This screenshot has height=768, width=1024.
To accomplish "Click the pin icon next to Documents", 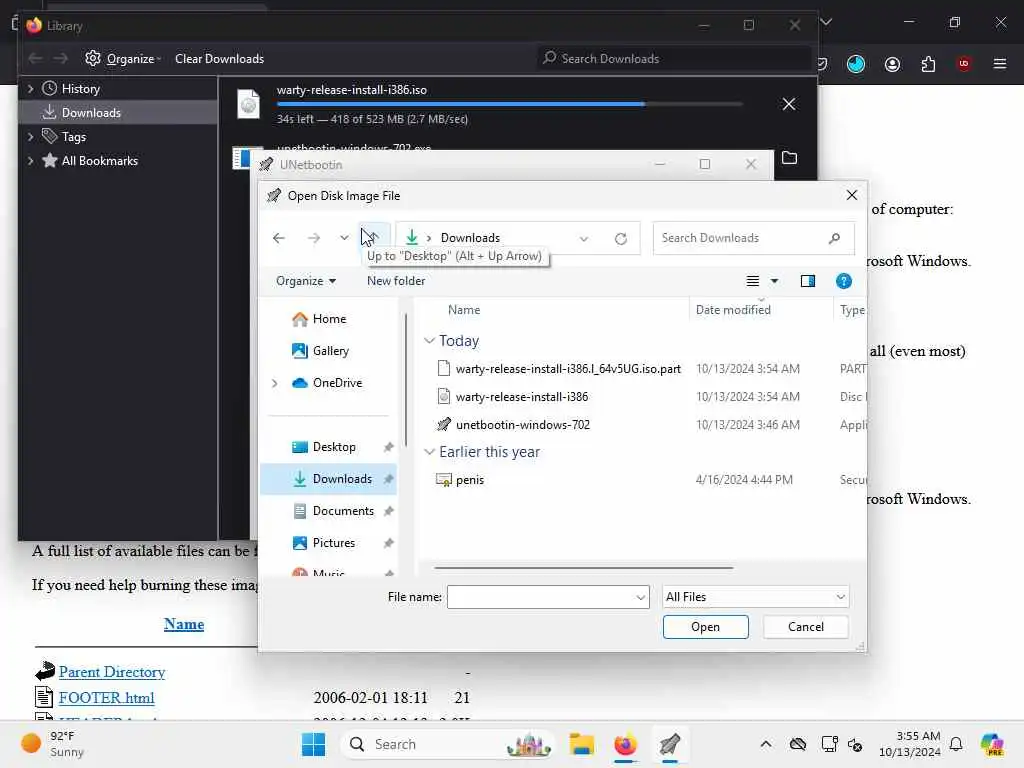I will tap(389, 511).
